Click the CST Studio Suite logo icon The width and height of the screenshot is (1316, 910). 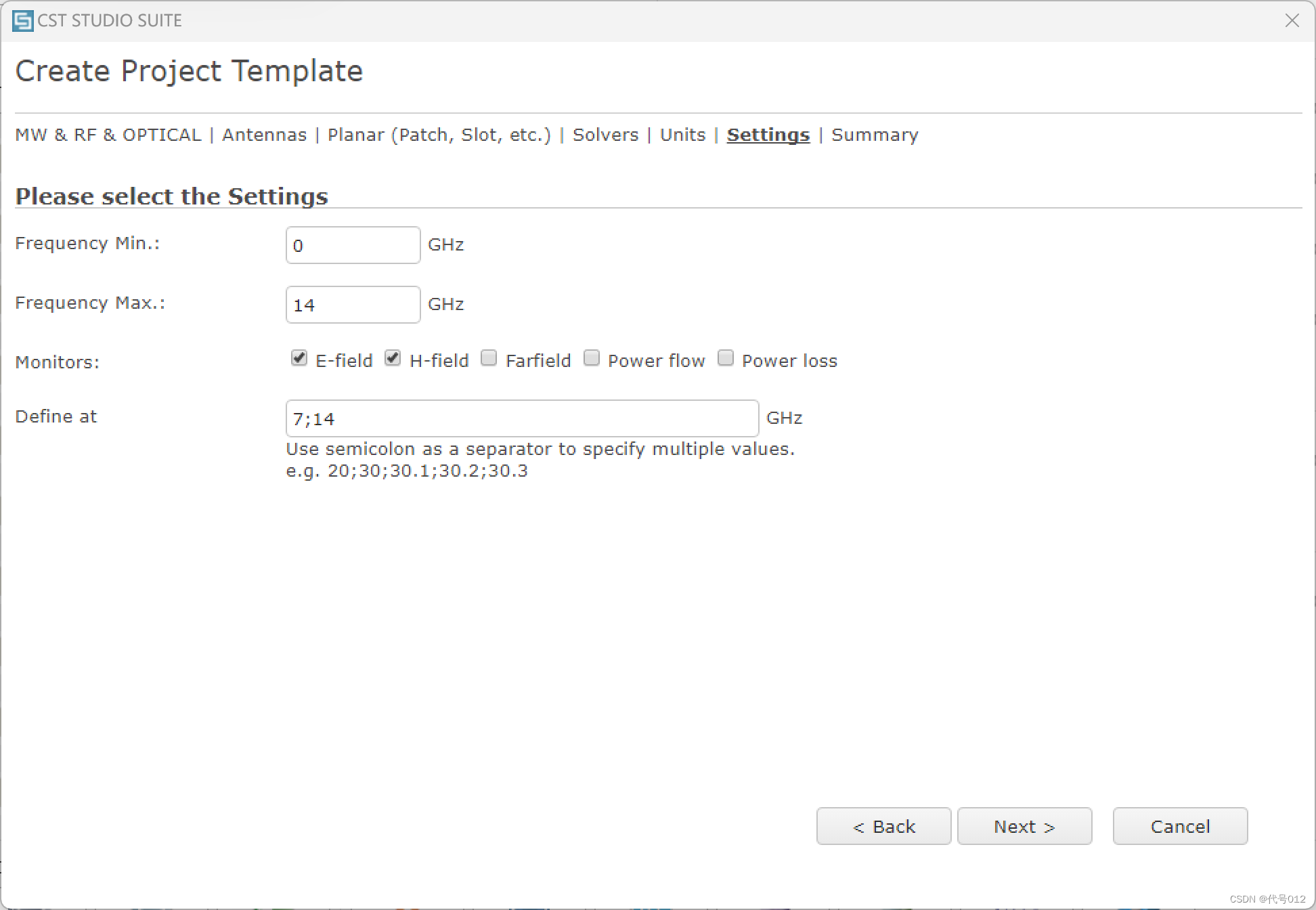click(21, 19)
